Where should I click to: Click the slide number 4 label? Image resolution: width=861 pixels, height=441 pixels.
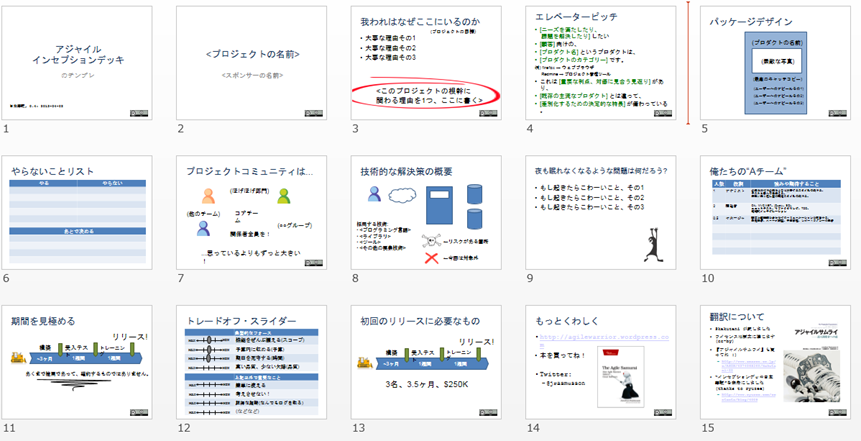(x=529, y=129)
